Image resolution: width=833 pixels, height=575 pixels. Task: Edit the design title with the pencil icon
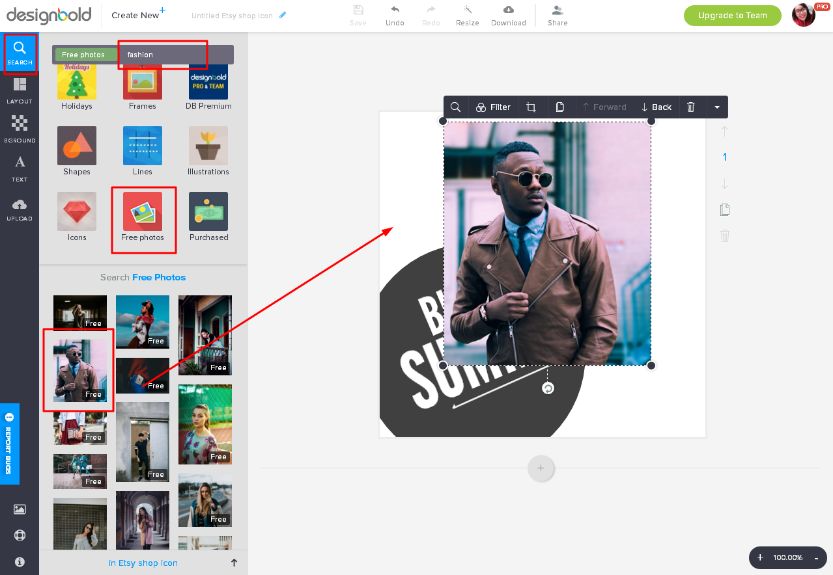[283, 15]
